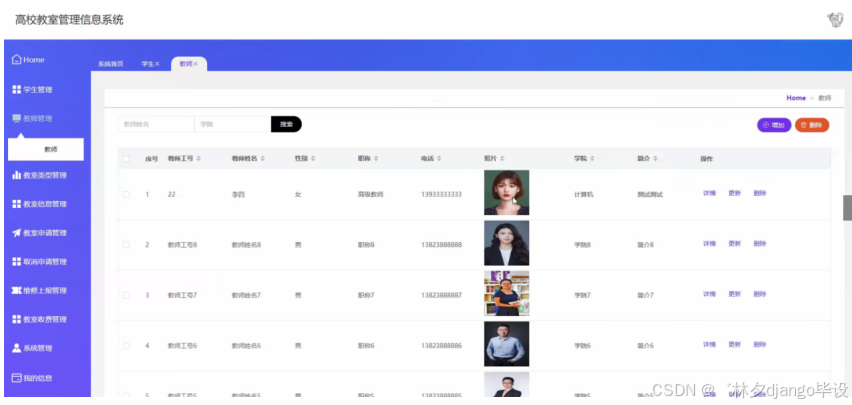
Task: Click the page vertical scrollbar thumb
Action: [847, 208]
